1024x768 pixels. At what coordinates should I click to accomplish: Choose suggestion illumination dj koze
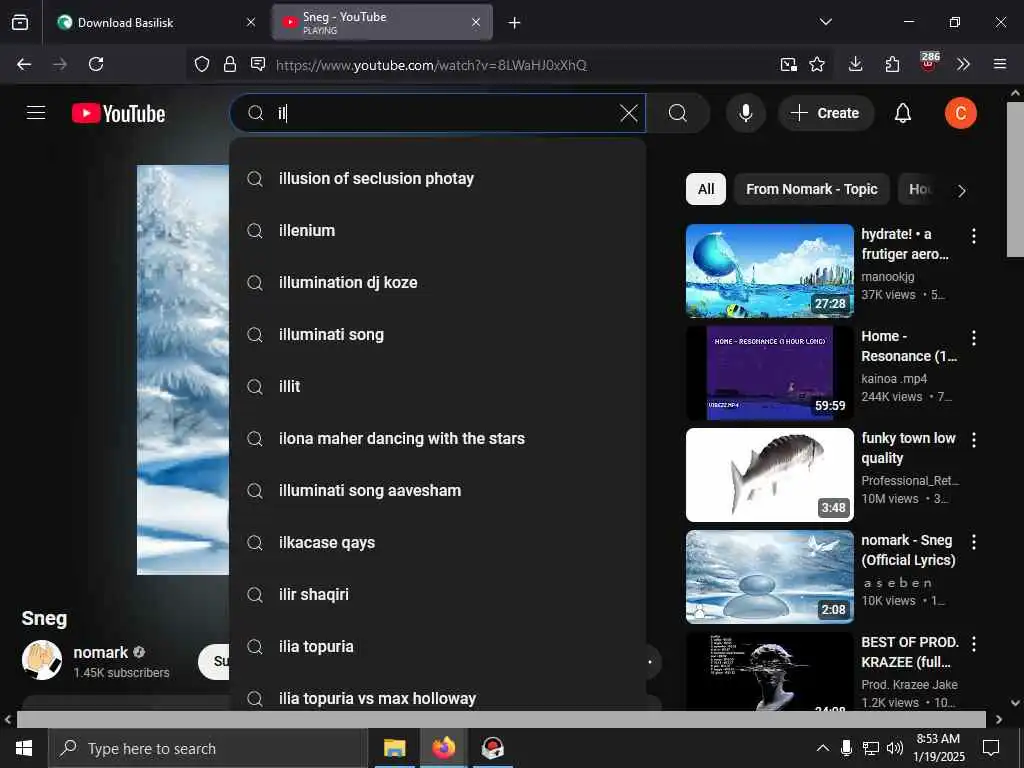coord(438,282)
